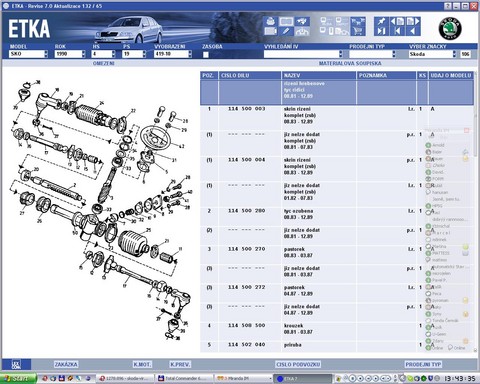Click inside the VYHLEDANI IV search field

[301, 54]
